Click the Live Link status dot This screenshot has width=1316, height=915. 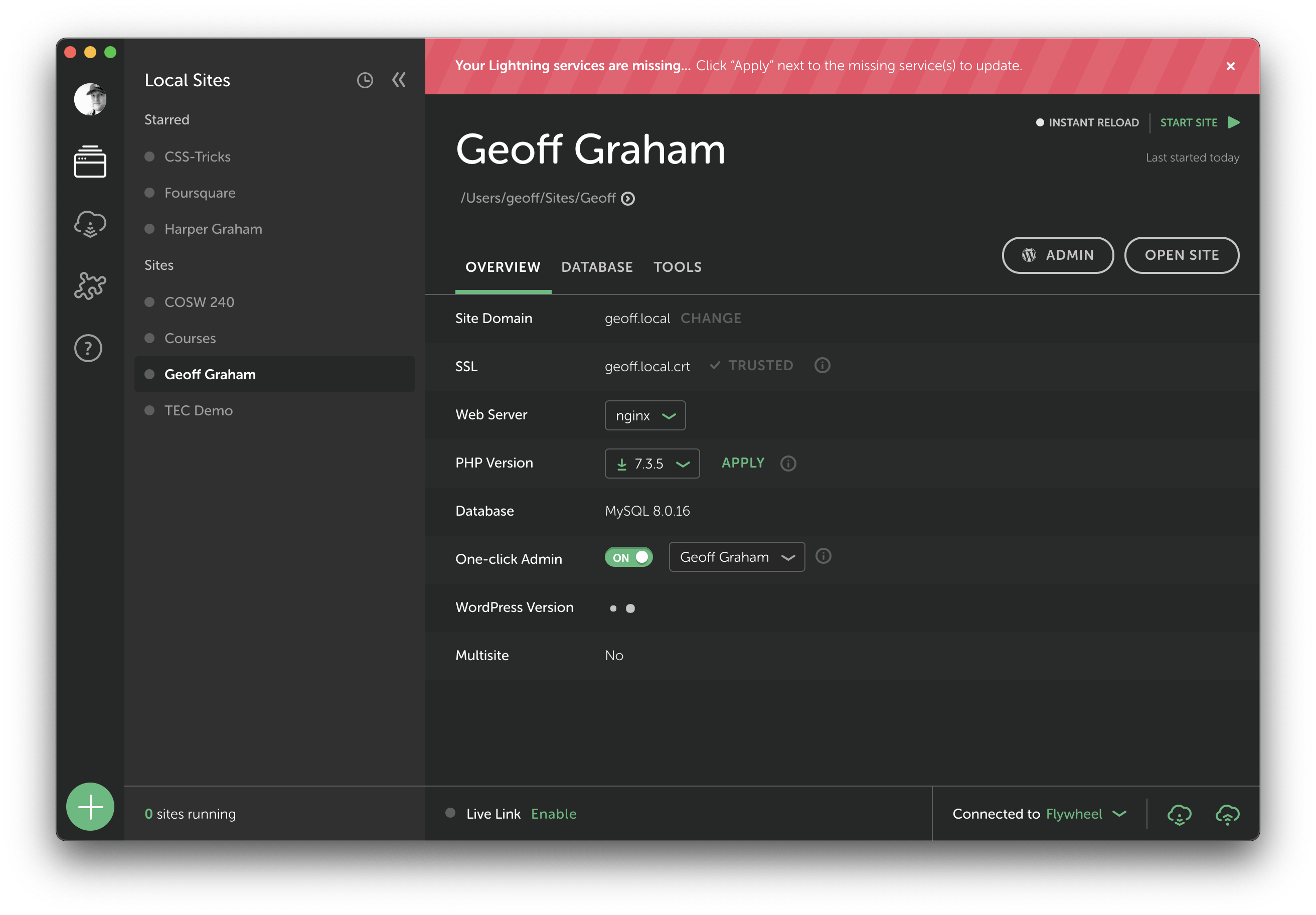coord(450,813)
